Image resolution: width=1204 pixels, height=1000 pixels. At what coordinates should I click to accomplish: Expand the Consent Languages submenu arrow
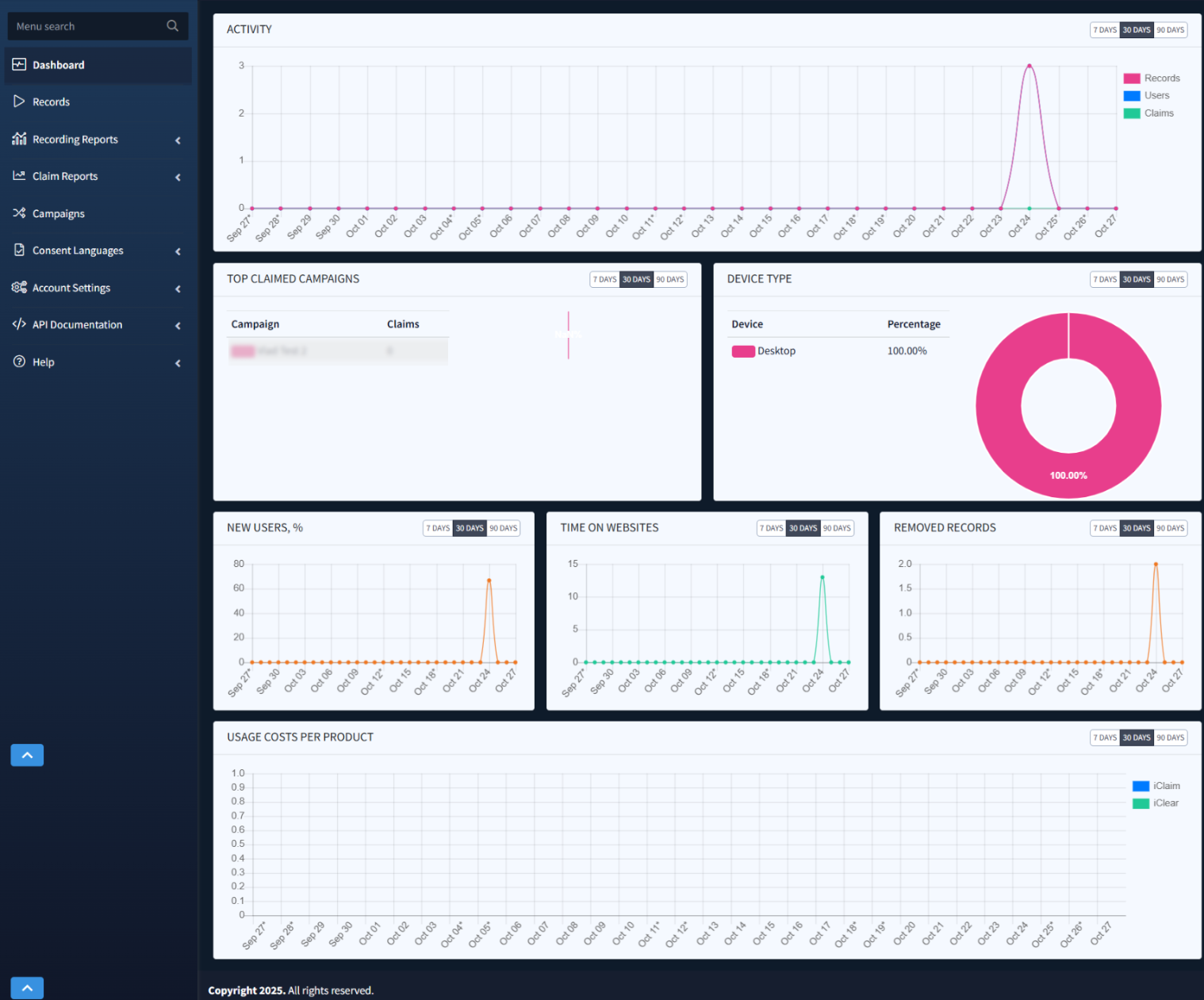click(x=178, y=251)
